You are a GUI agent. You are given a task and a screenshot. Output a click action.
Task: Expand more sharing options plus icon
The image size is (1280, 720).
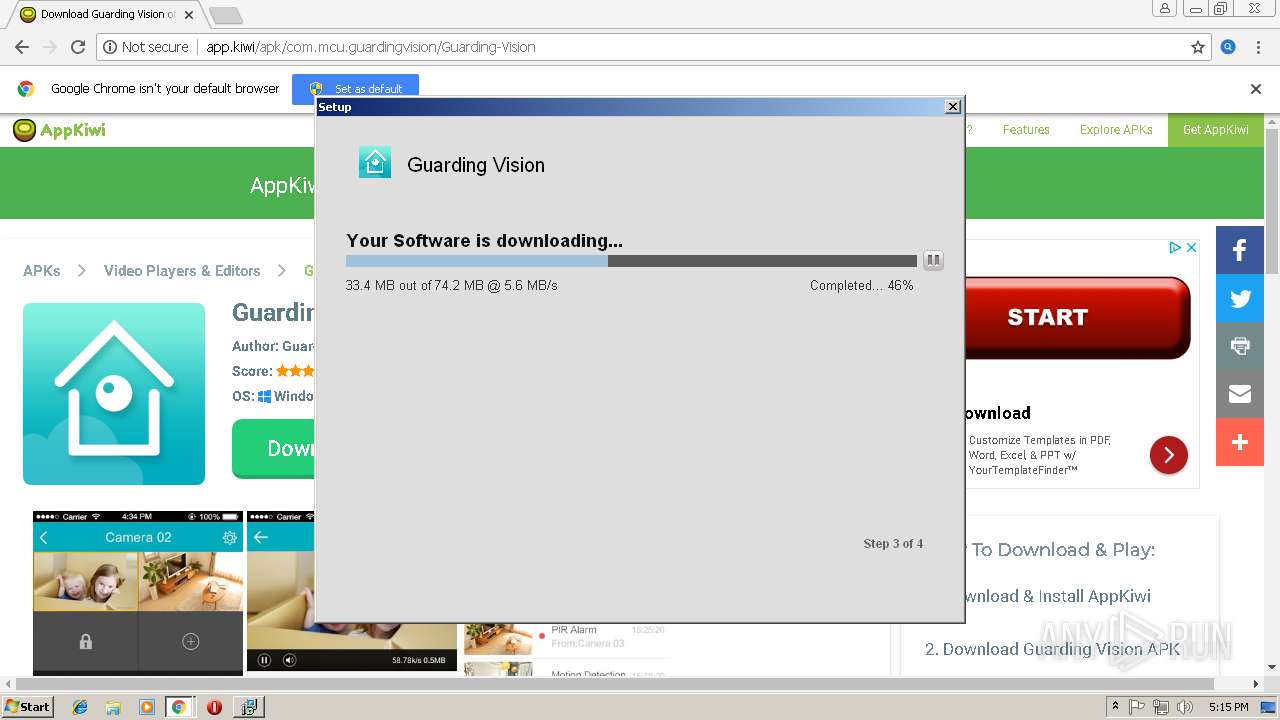pos(1240,442)
